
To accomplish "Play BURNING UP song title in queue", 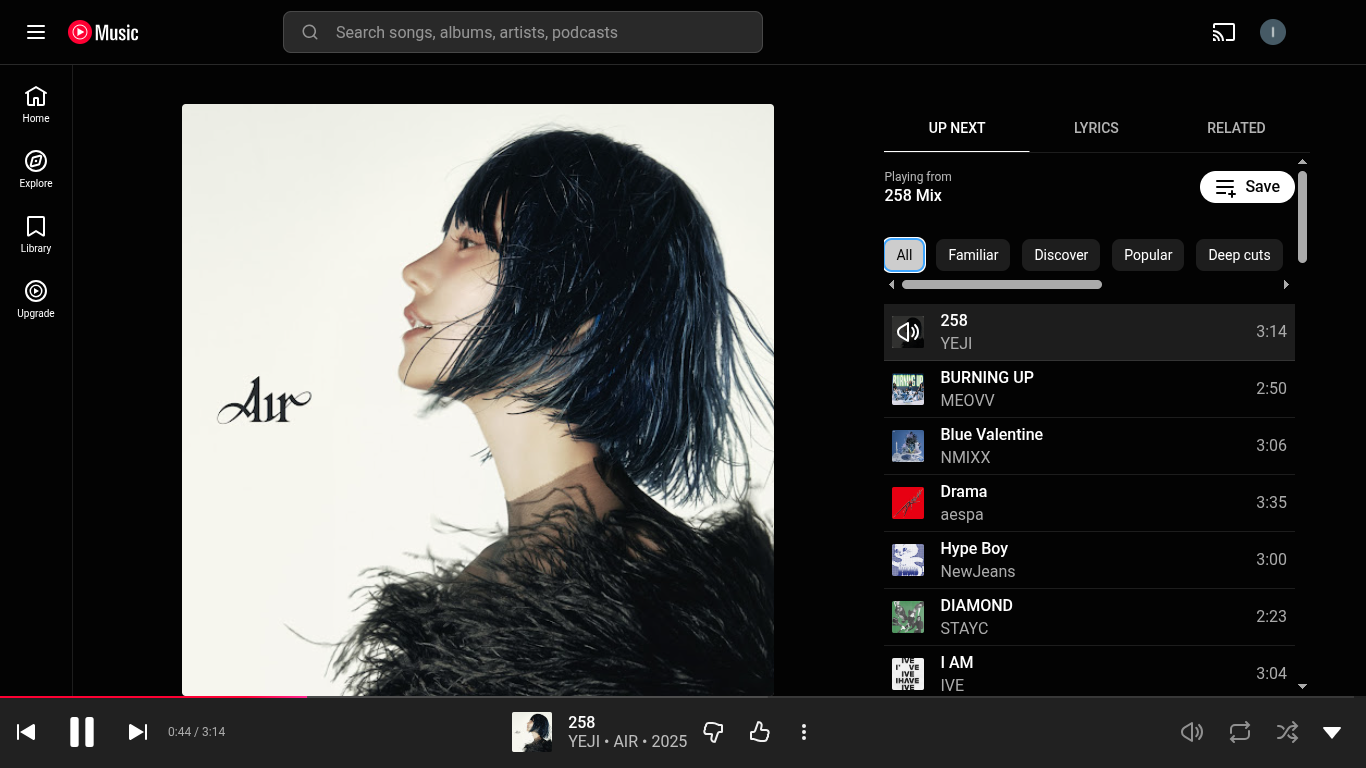I will [x=987, y=378].
